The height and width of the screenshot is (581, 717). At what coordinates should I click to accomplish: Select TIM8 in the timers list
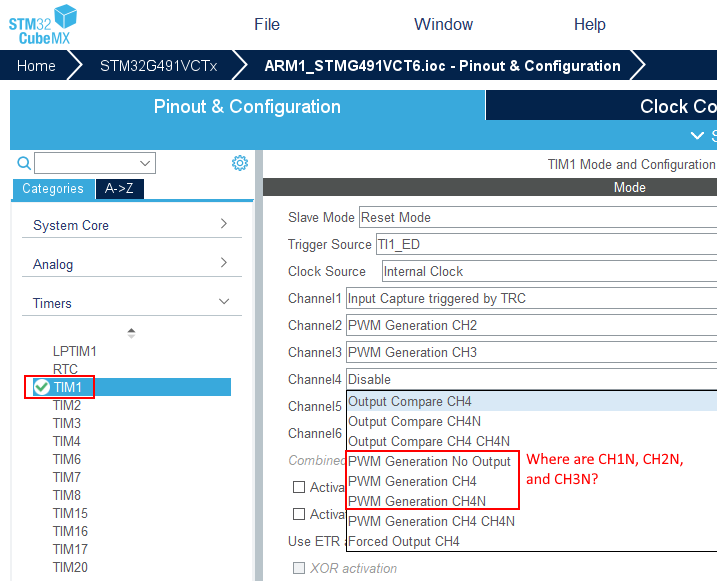(x=67, y=495)
